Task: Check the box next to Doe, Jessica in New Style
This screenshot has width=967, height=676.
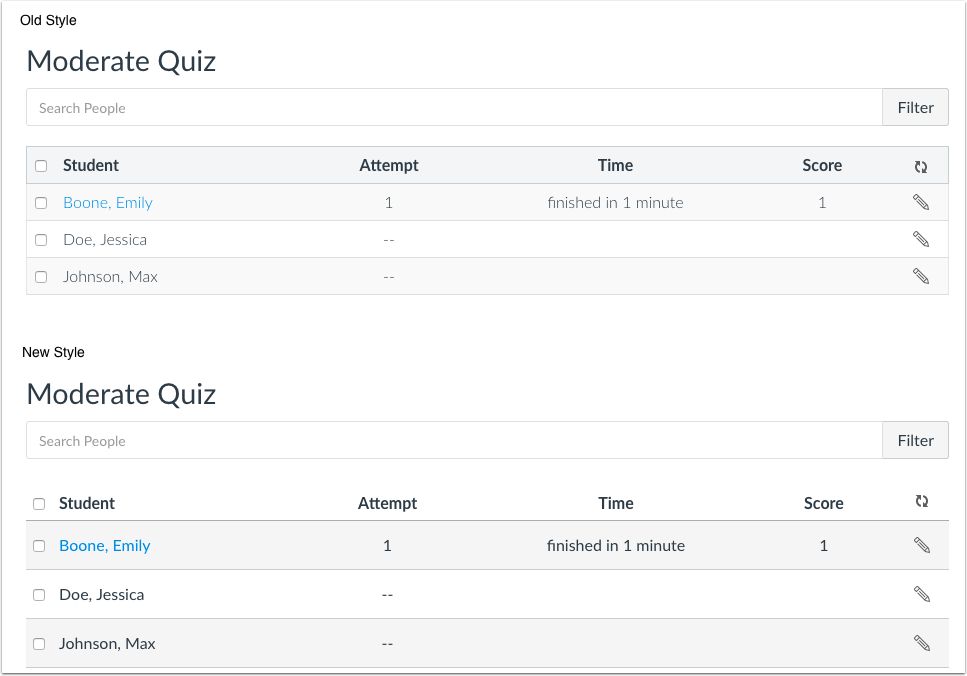Action: pos(39,594)
